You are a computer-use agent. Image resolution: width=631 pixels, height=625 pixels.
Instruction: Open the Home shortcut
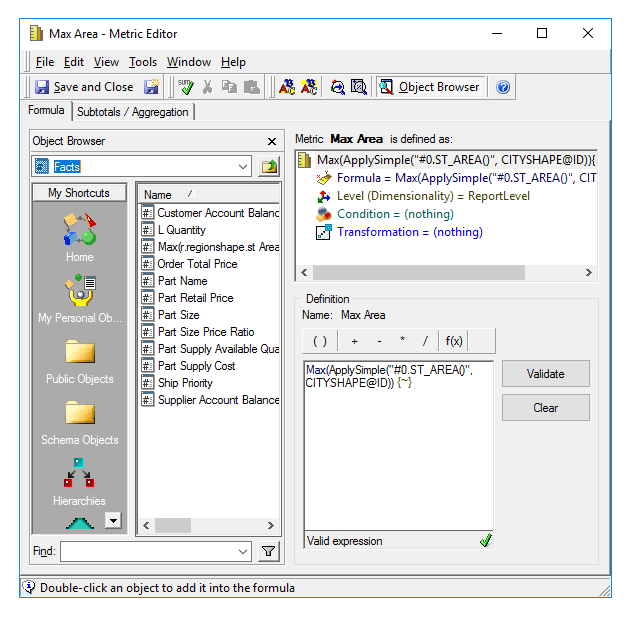point(80,237)
